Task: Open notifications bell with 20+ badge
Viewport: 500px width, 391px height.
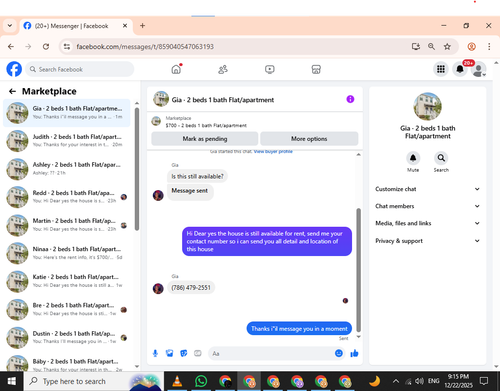Action: 460,69
